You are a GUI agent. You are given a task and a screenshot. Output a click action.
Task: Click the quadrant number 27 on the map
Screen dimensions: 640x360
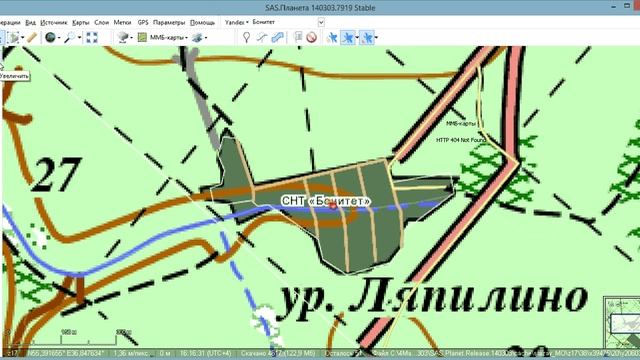coord(56,175)
